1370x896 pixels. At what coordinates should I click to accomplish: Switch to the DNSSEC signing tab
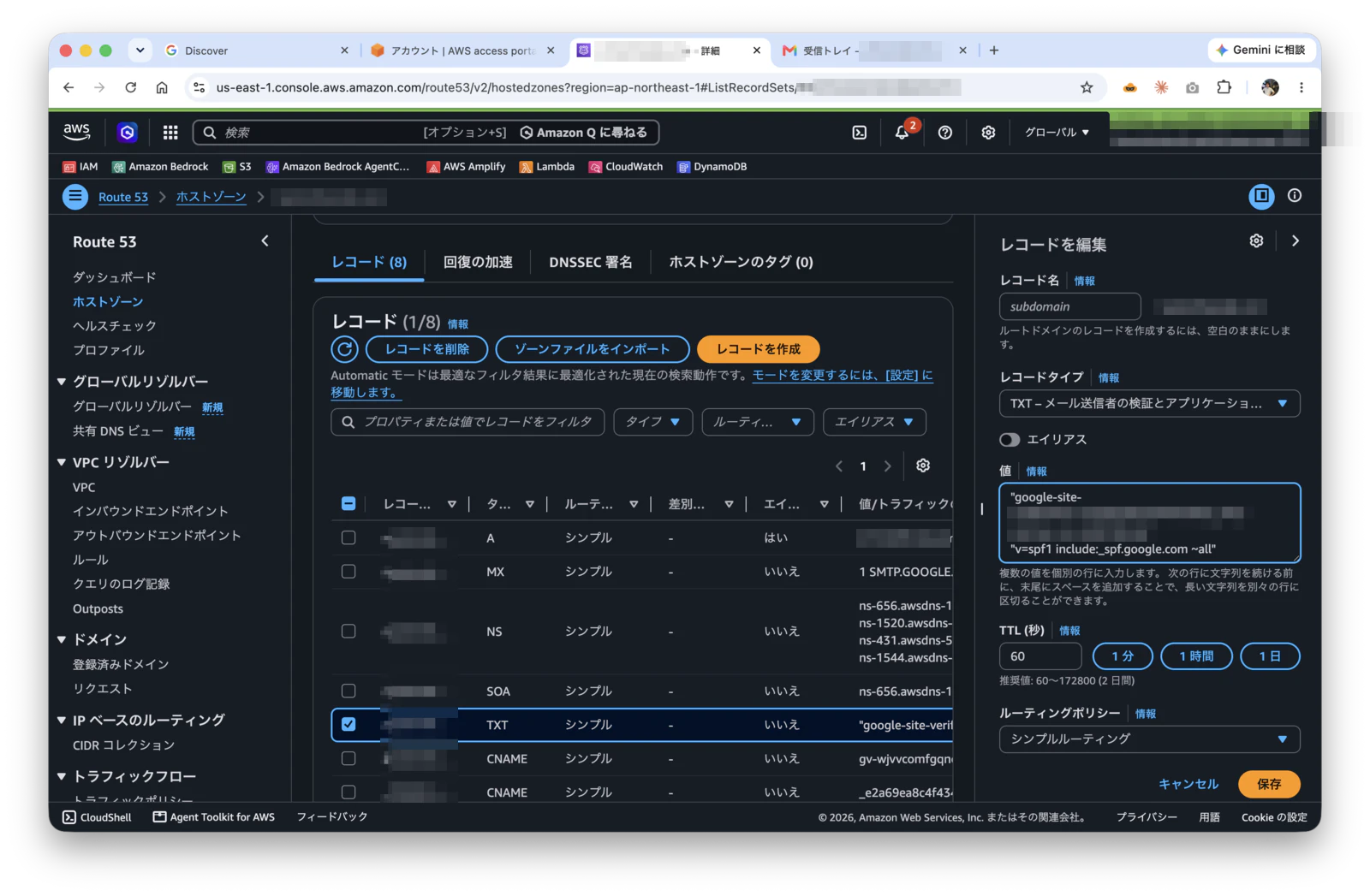click(590, 262)
